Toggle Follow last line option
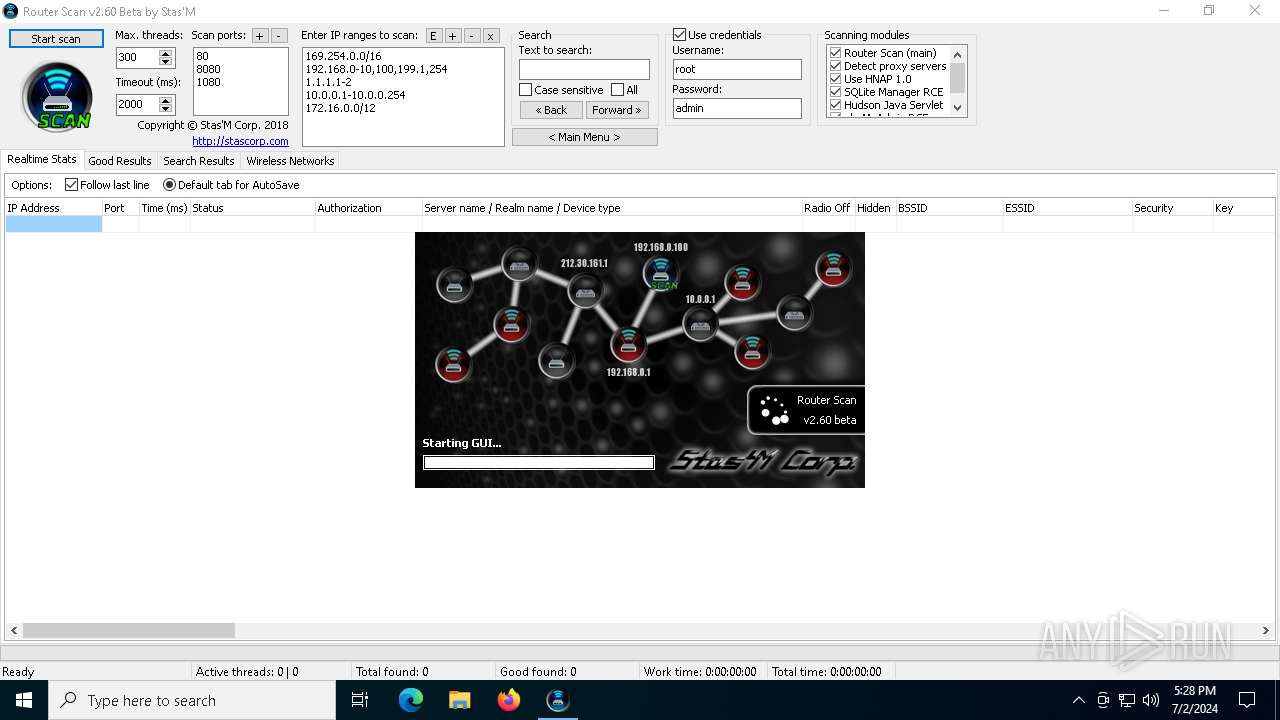 (71, 185)
